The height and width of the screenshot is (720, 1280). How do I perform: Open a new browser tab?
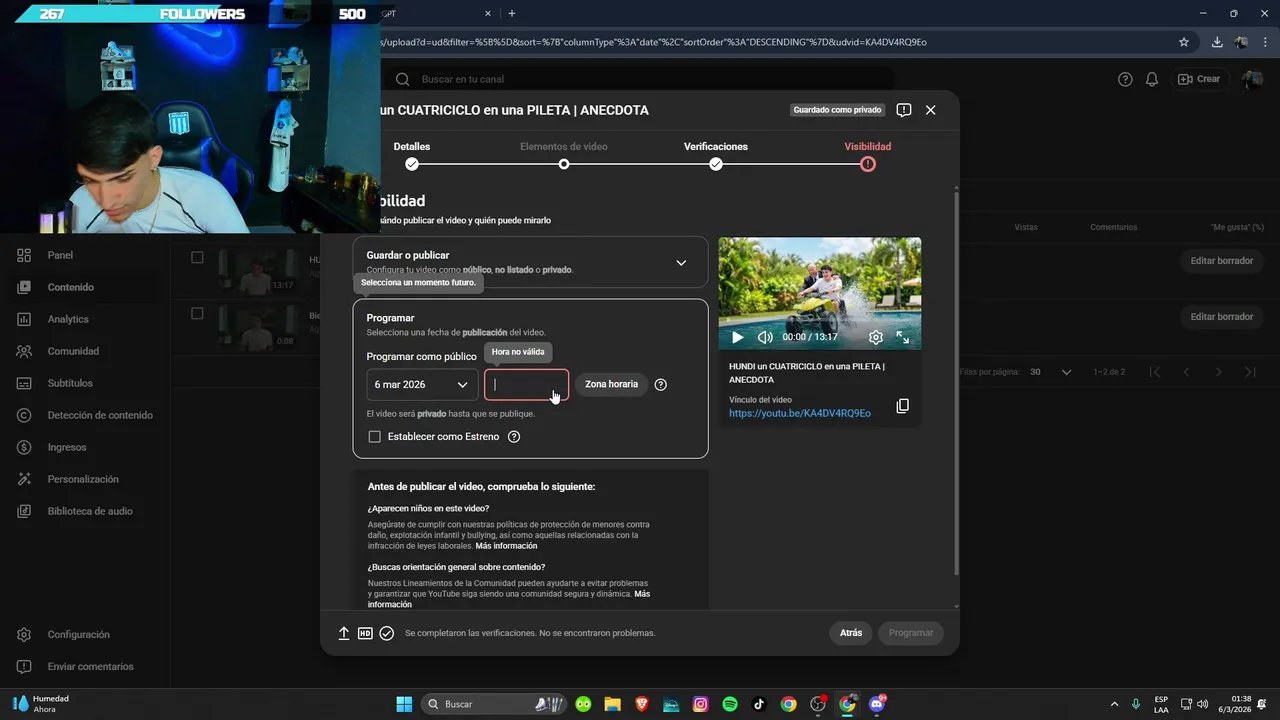pos(512,13)
